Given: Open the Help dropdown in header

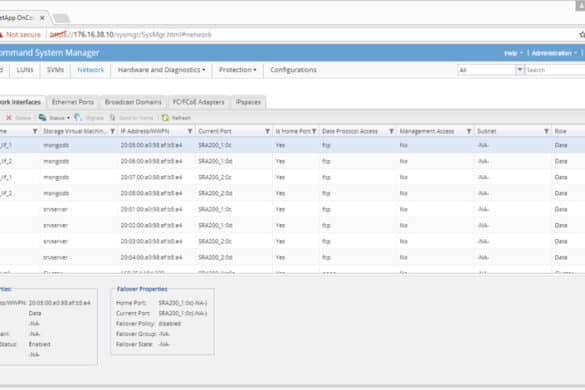Looking at the screenshot, I should click(x=513, y=53).
